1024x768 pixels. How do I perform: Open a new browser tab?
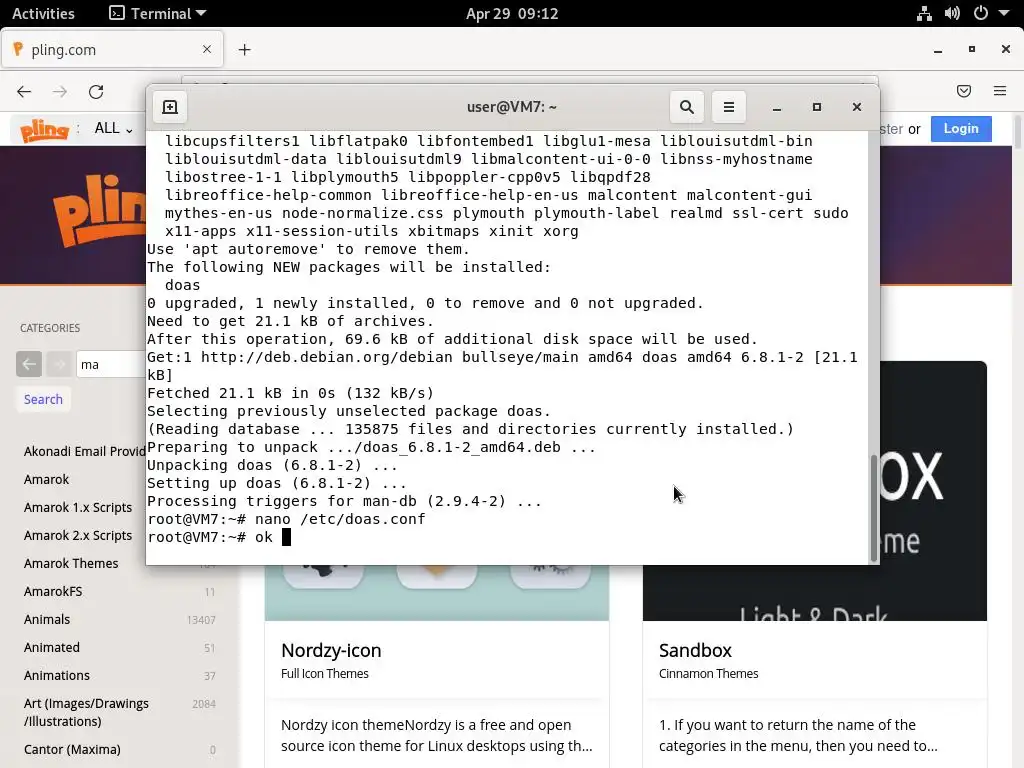[x=244, y=50]
